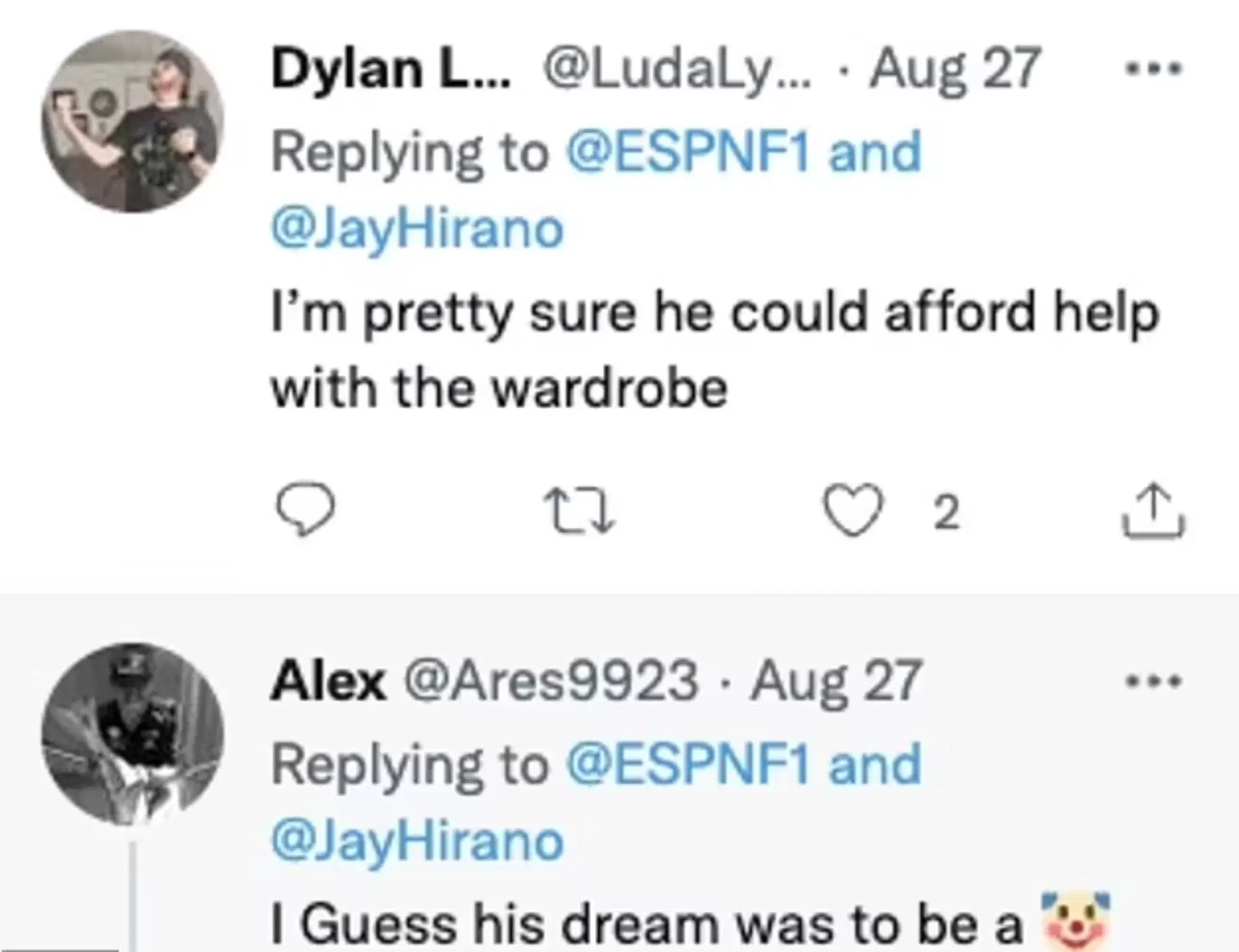Image resolution: width=1239 pixels, height=952 pixels.
Task: Click @JayHirano mention in Alex's reply
Action: 417,842
